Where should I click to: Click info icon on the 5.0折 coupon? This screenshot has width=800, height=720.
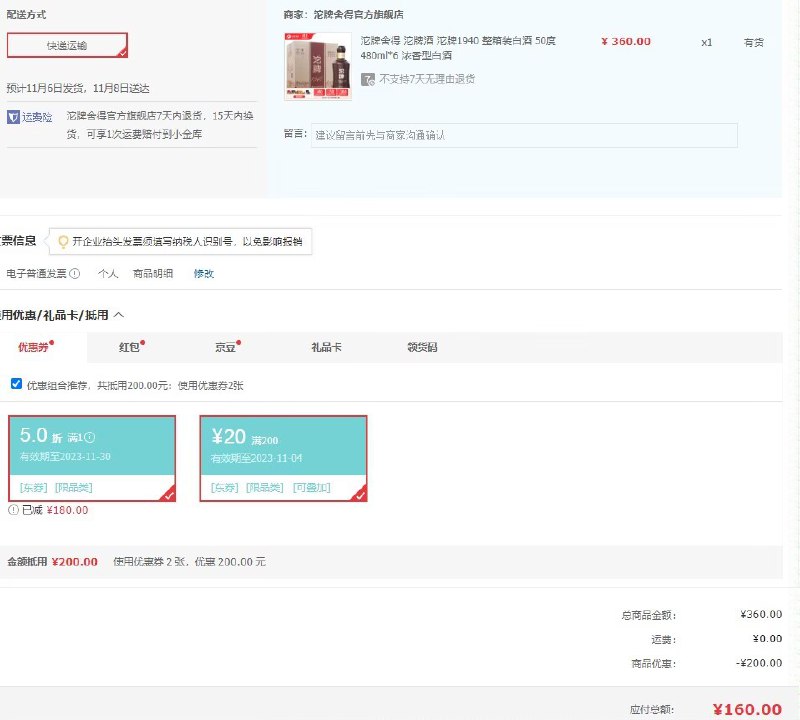tap(90, 437)
